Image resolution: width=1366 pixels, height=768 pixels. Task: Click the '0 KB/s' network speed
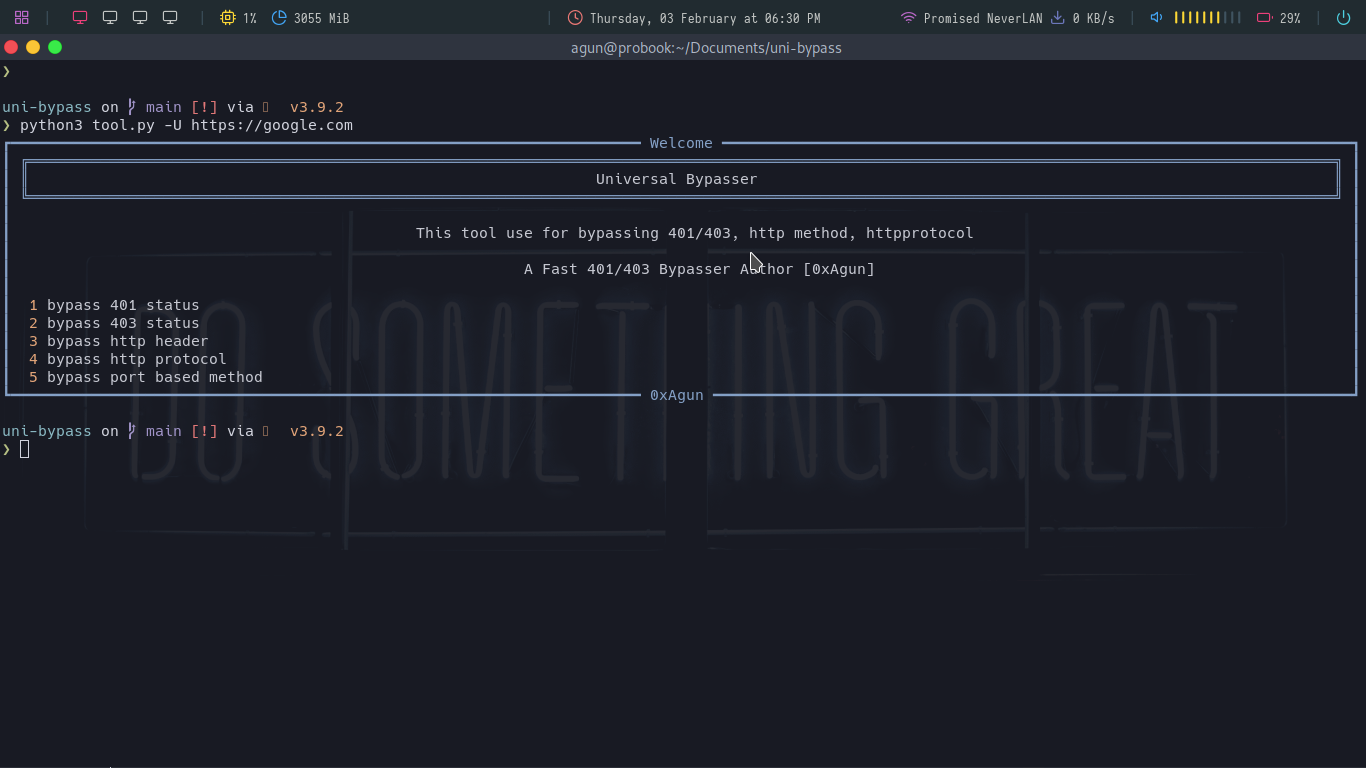tap(1093, 18)
